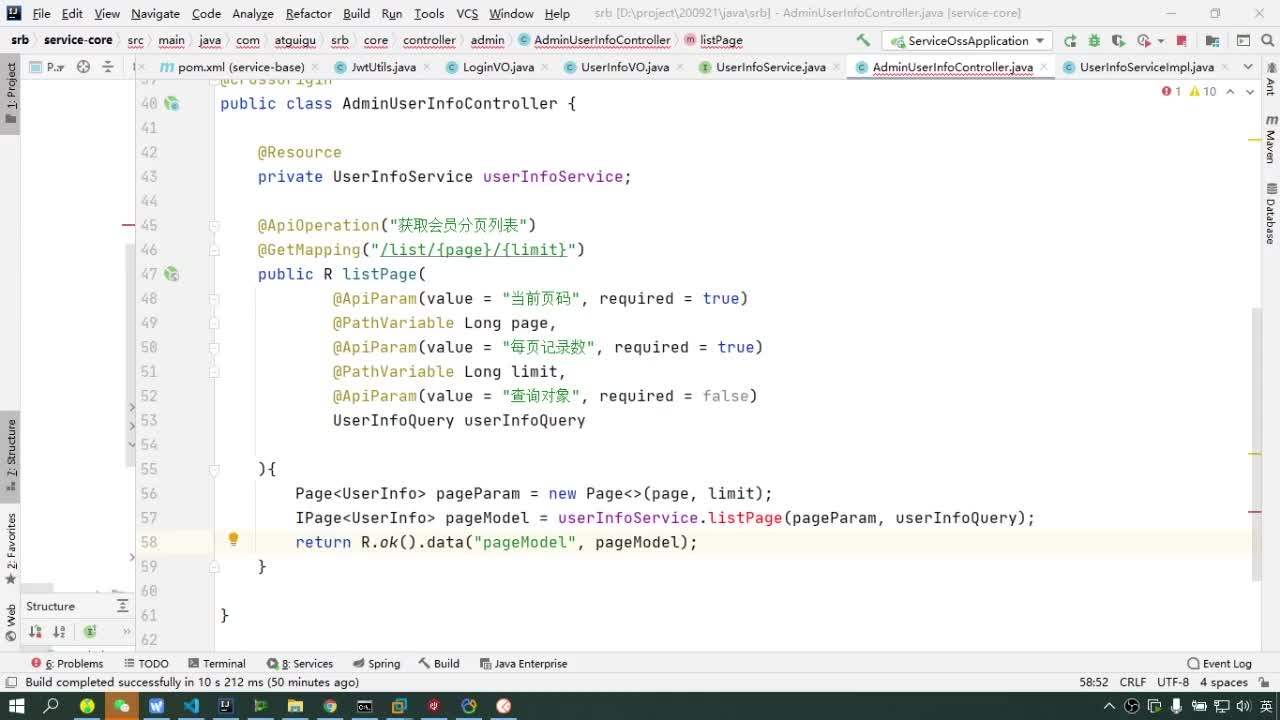Viewport: 1280px width, 720px height.
Task: Stop the running application with the red square
Action: pyautogui.click(x=1182, y=41)
